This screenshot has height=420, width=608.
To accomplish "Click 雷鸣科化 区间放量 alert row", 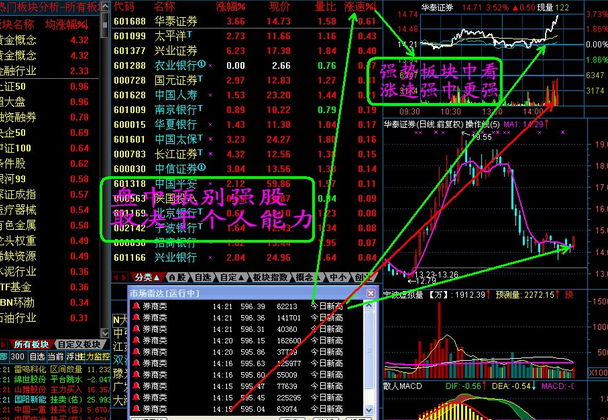I will [55, 370].
